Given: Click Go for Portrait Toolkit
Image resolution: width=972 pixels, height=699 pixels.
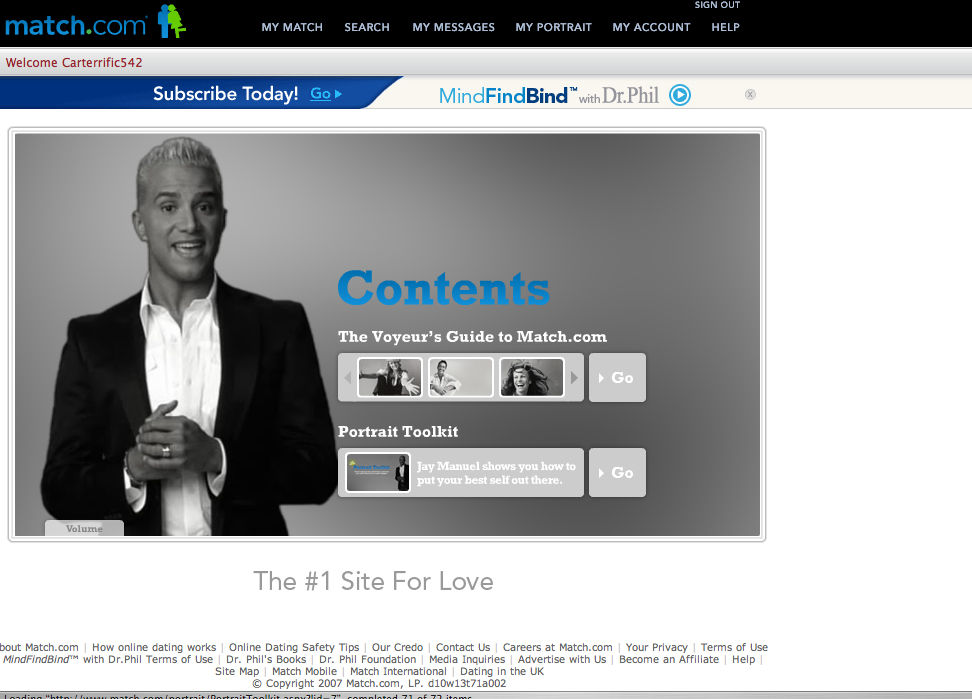Looking at the screenshot, I should coord(617,472).
